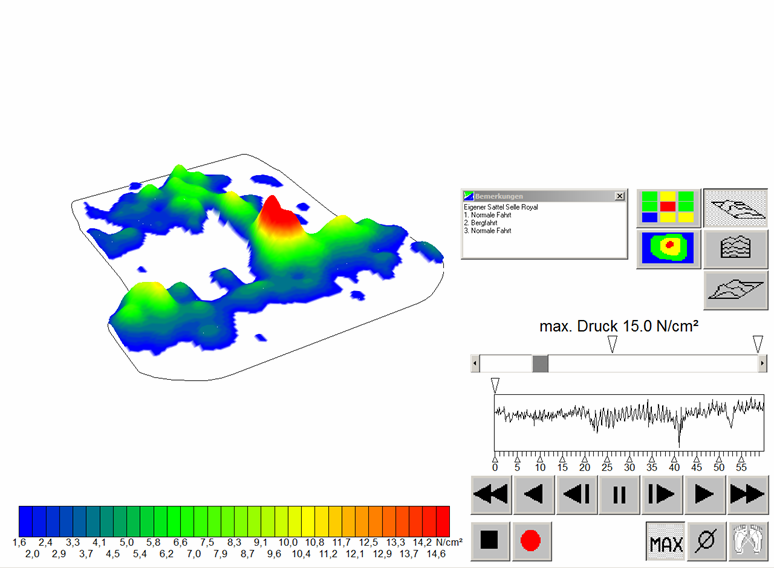Pause the playback
The height and width of the screenshot is (568, 774).
click(x=619, y=494)
